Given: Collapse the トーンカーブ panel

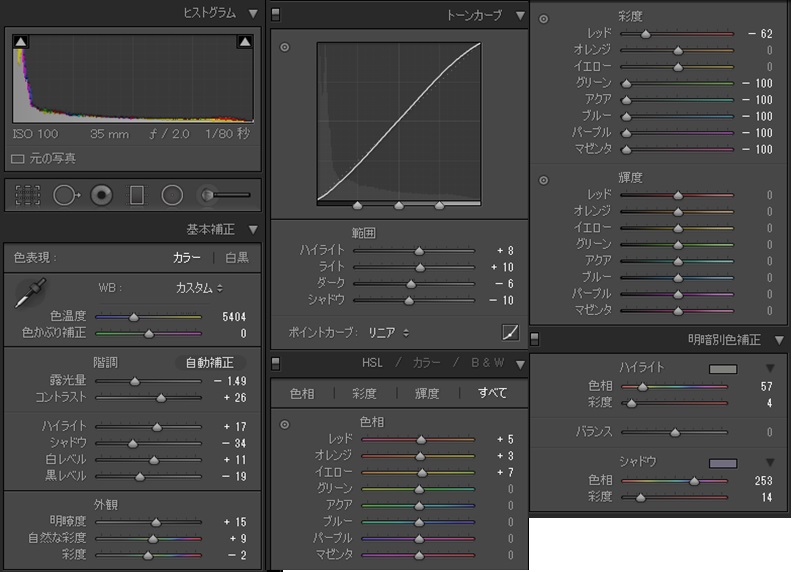Looking at the screenshot, I should (x=520, y=16).
